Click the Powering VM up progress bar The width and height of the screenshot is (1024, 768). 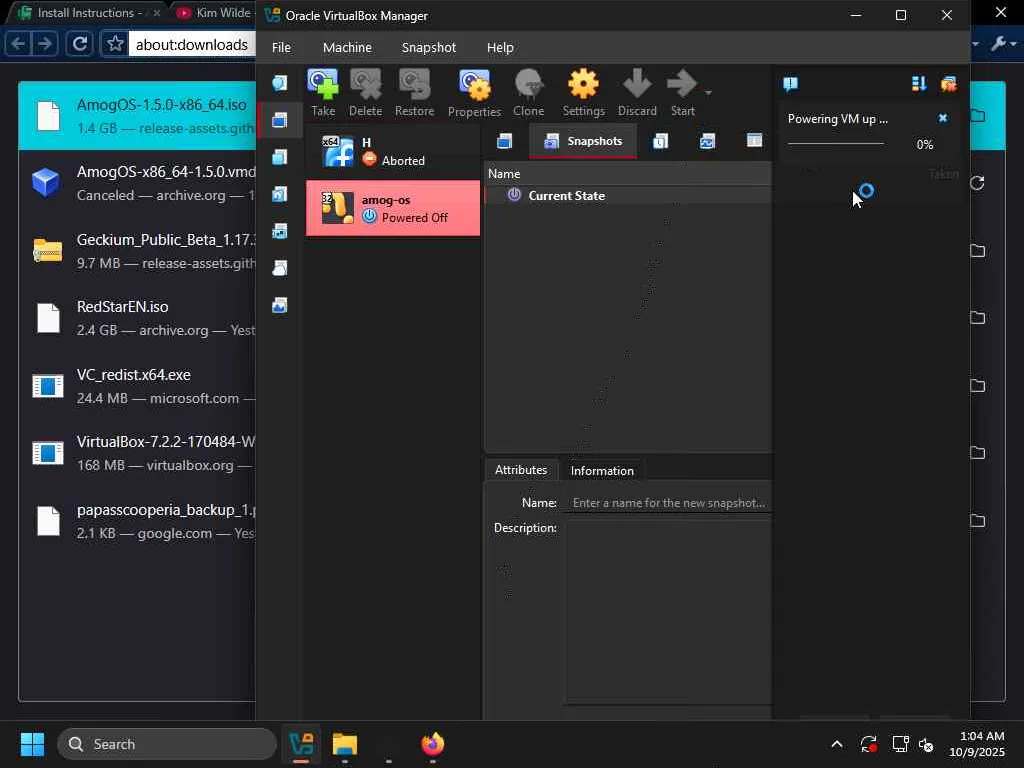(x=836, y=144)
